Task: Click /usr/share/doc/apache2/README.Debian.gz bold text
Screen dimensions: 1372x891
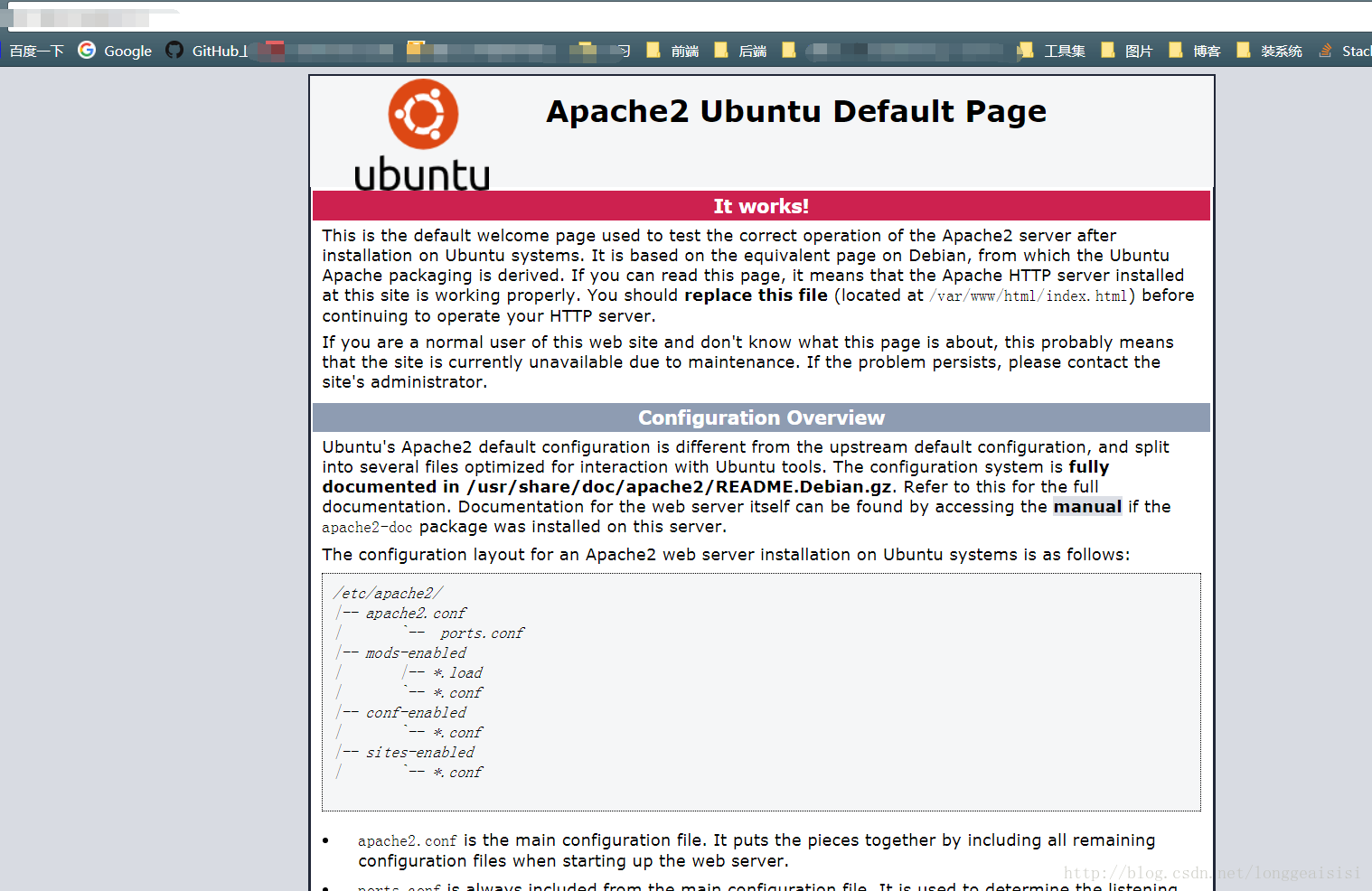Action: [x=679, y=487]
